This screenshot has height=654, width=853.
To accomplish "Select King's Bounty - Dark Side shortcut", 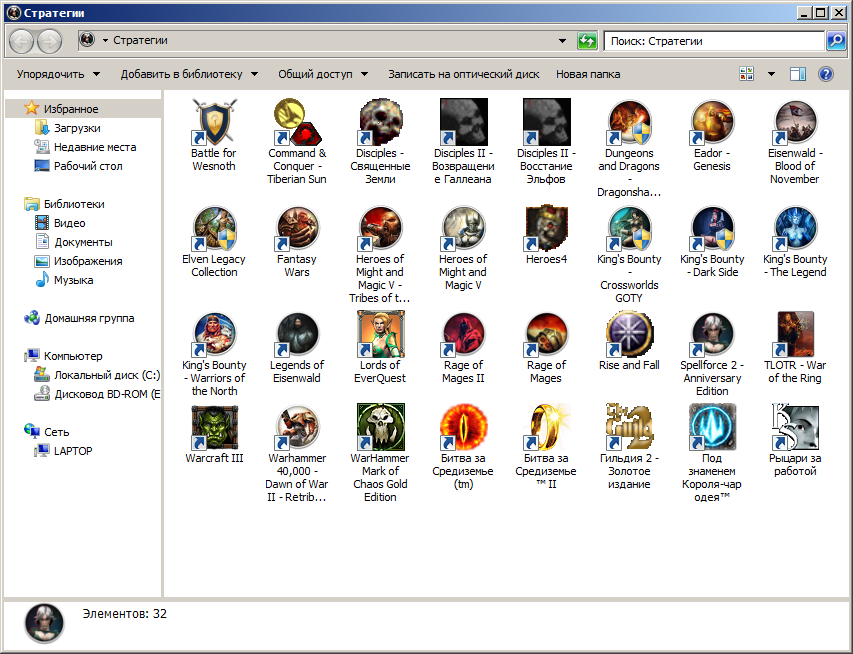I will [712, 242].
